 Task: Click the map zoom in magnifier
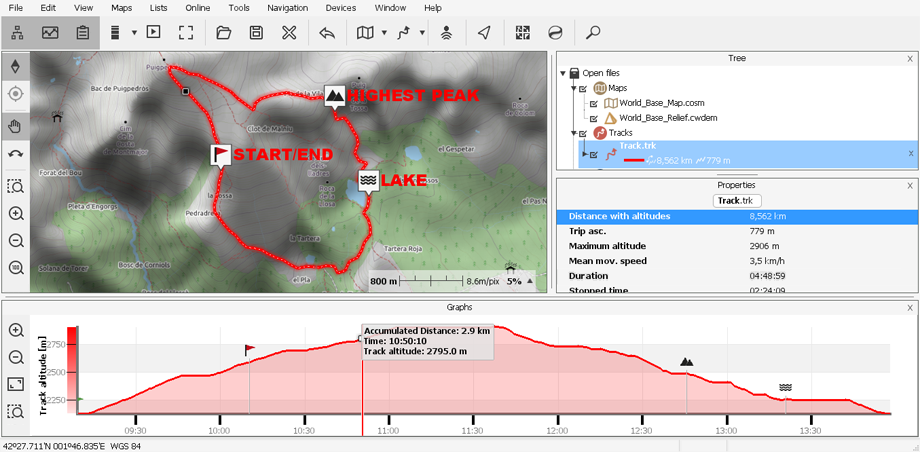[16, 213]
